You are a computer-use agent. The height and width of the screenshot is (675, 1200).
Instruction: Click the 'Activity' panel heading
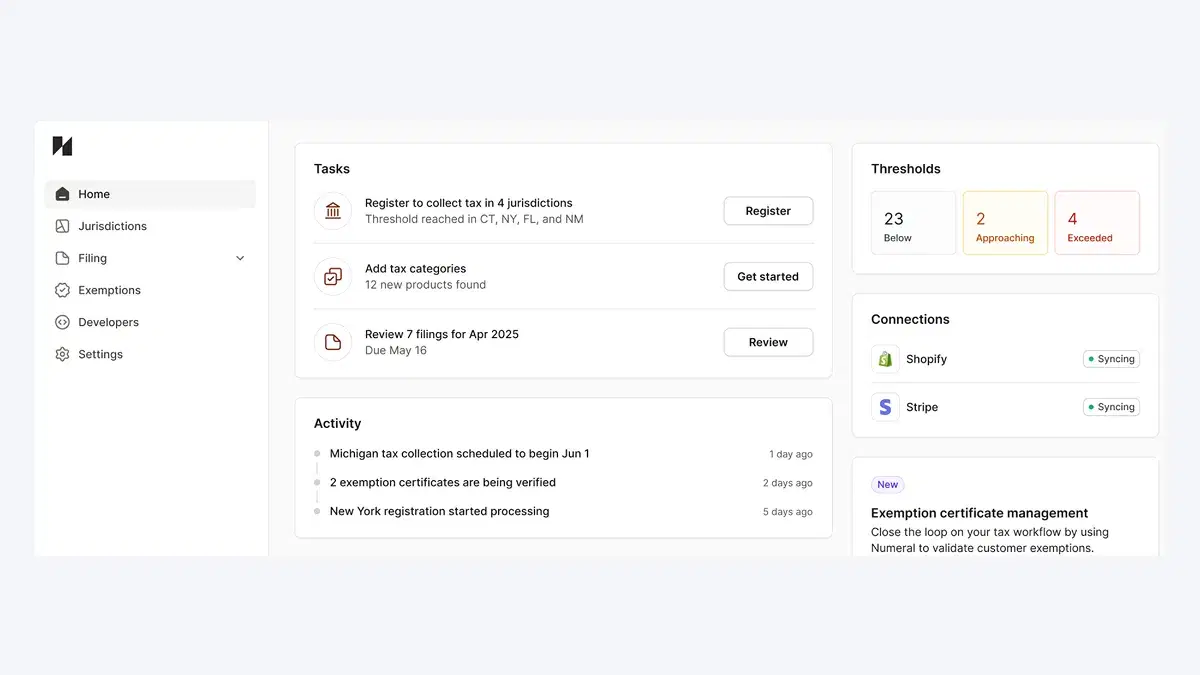tap(337, 424)
